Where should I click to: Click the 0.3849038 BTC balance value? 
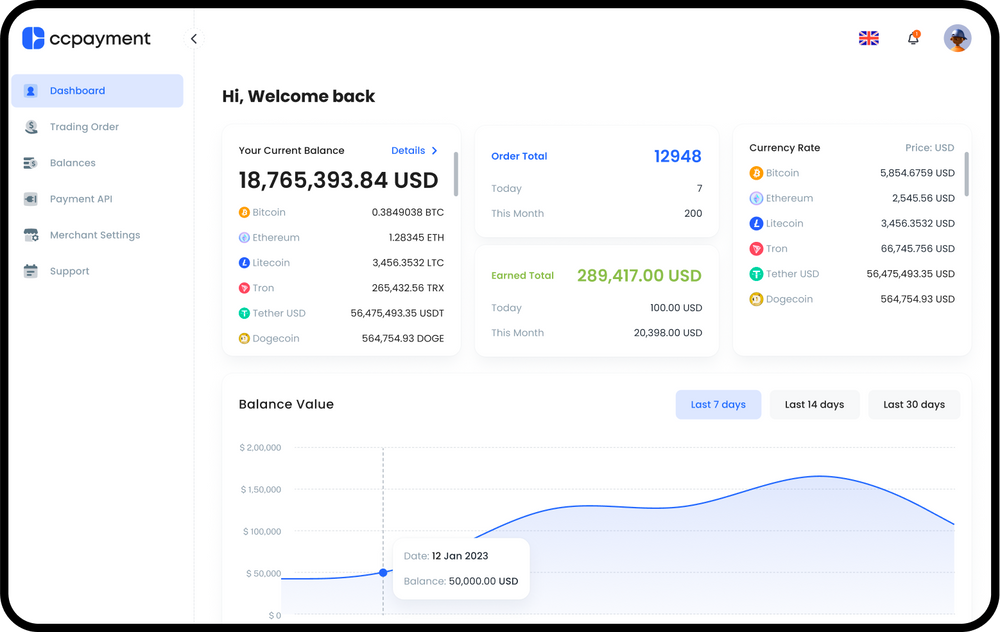(408, 212)
